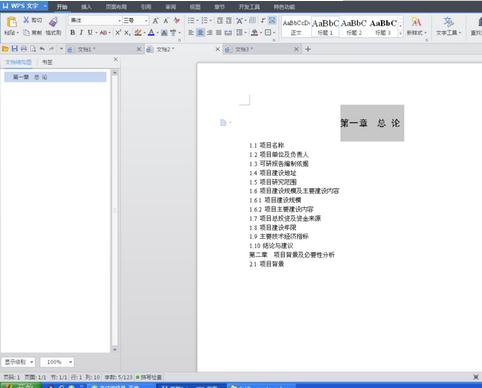Open the Developer Tools ribbon tab
This screenshot has width=482, height=388.
(x=249, y=7)
